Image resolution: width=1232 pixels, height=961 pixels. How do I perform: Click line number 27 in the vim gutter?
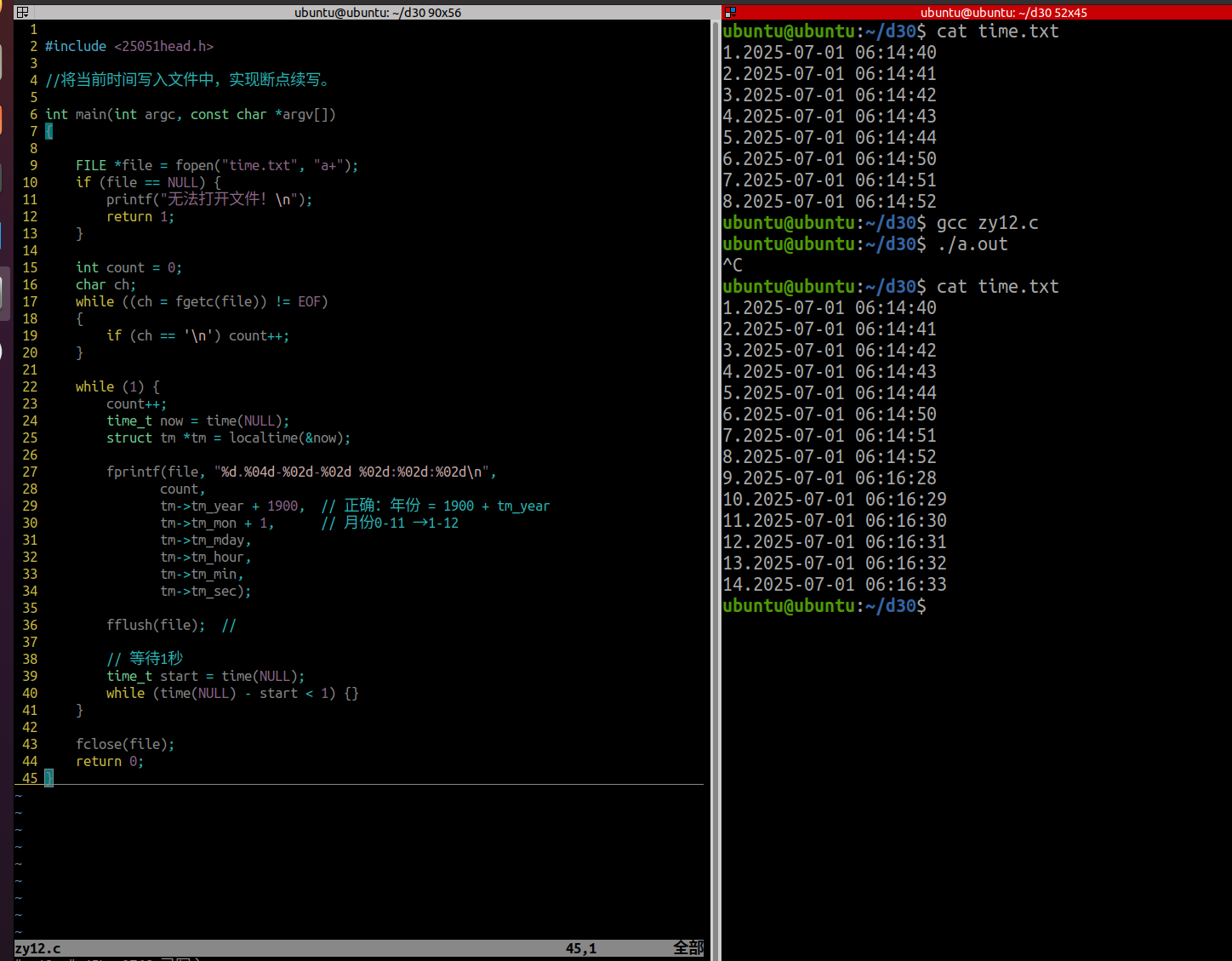tap(30, 472)
